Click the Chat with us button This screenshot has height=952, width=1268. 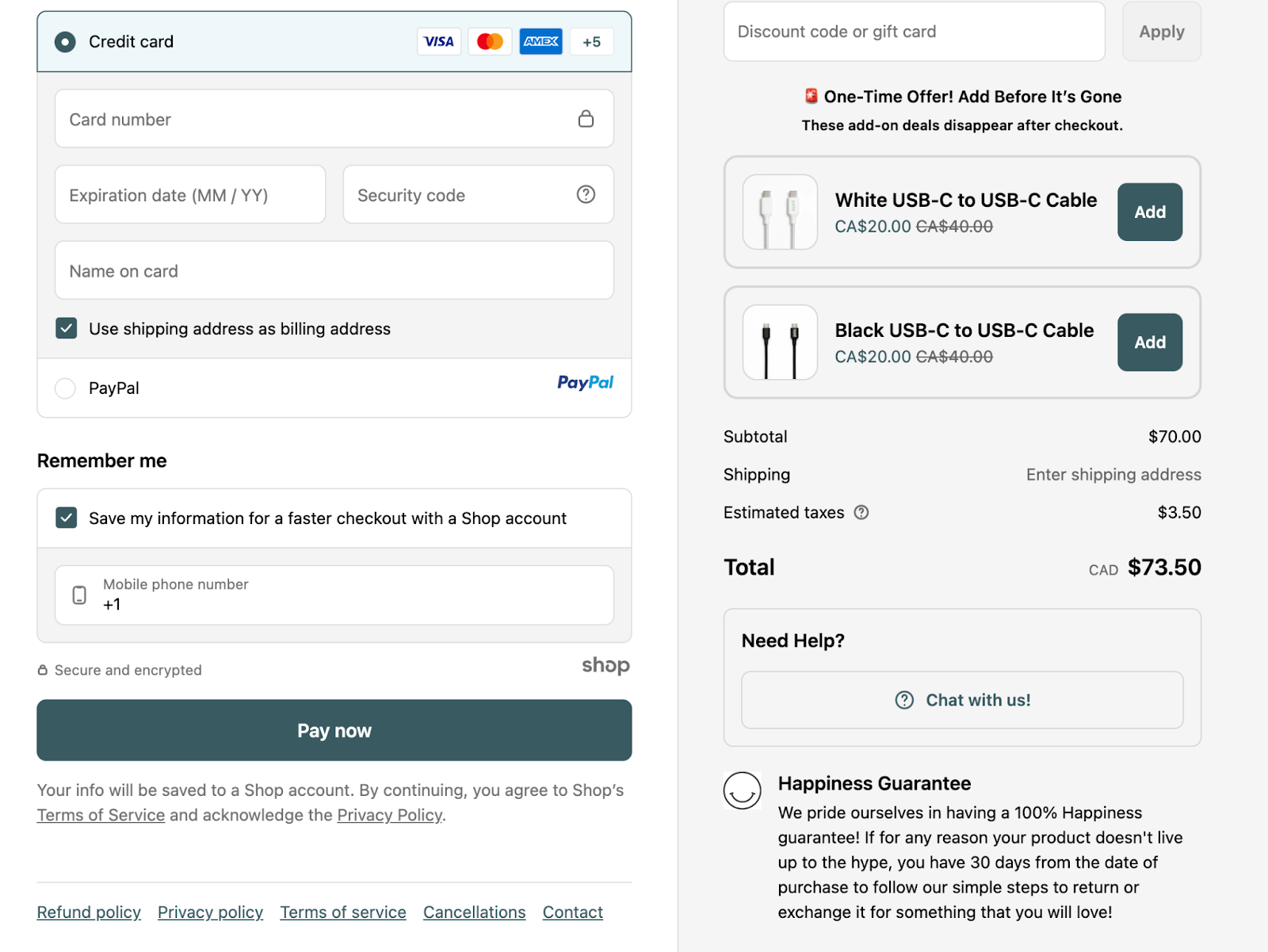click(x=961, y=699)
